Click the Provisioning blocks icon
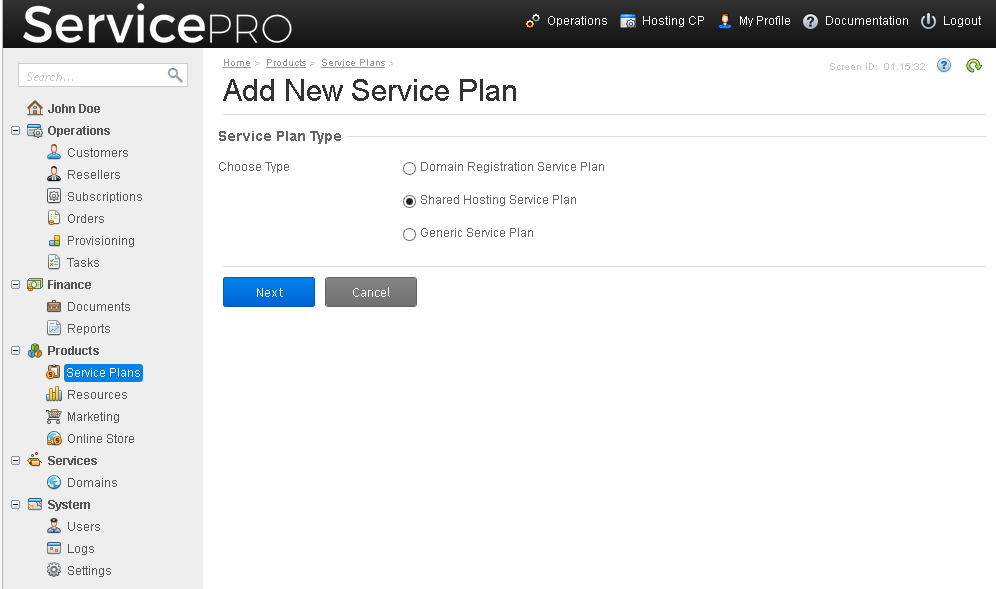Screen dimensions: 996x589 pyautogui.click(x=55, y=240)
